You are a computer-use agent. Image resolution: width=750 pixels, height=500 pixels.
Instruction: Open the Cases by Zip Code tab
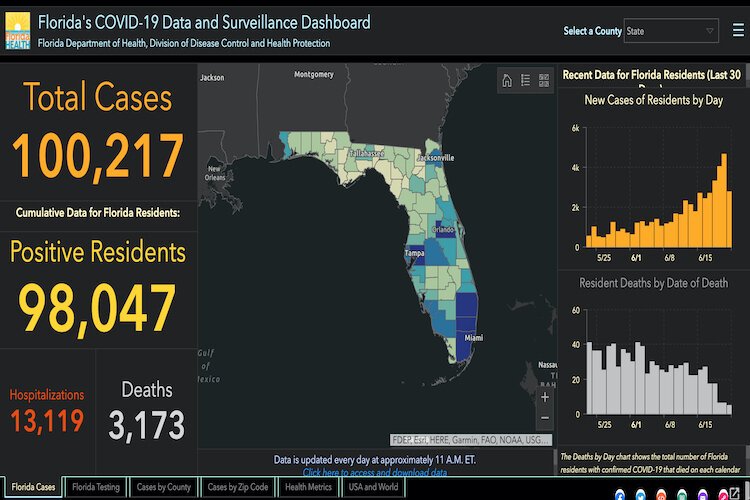pyautogui.click(x=238, y=487)
